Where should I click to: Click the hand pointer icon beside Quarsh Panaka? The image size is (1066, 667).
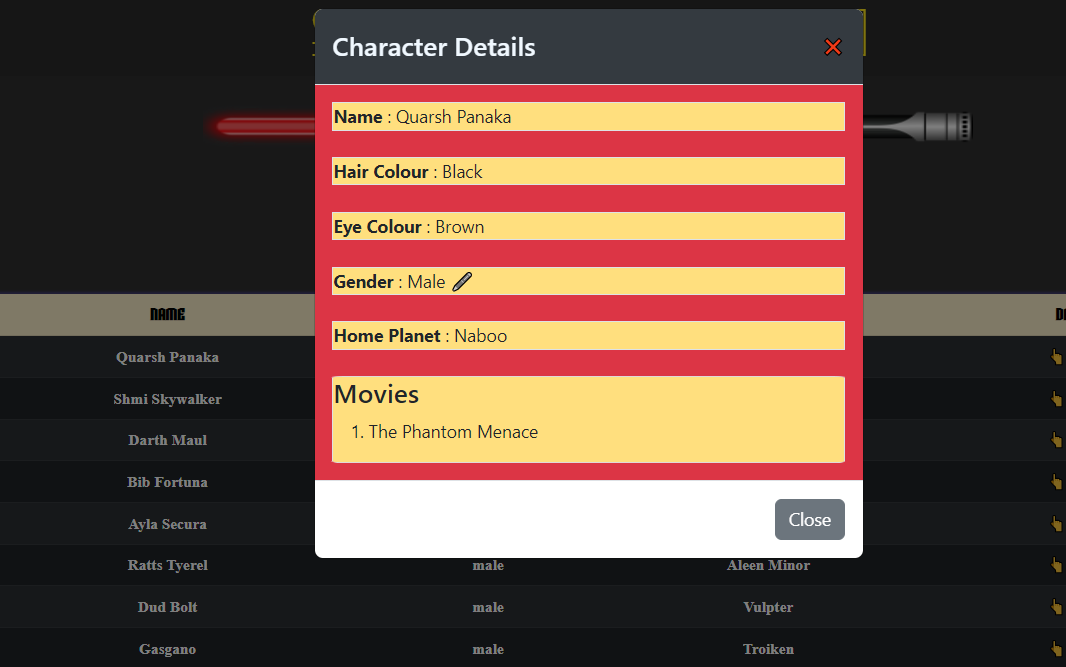(1057, 357)
